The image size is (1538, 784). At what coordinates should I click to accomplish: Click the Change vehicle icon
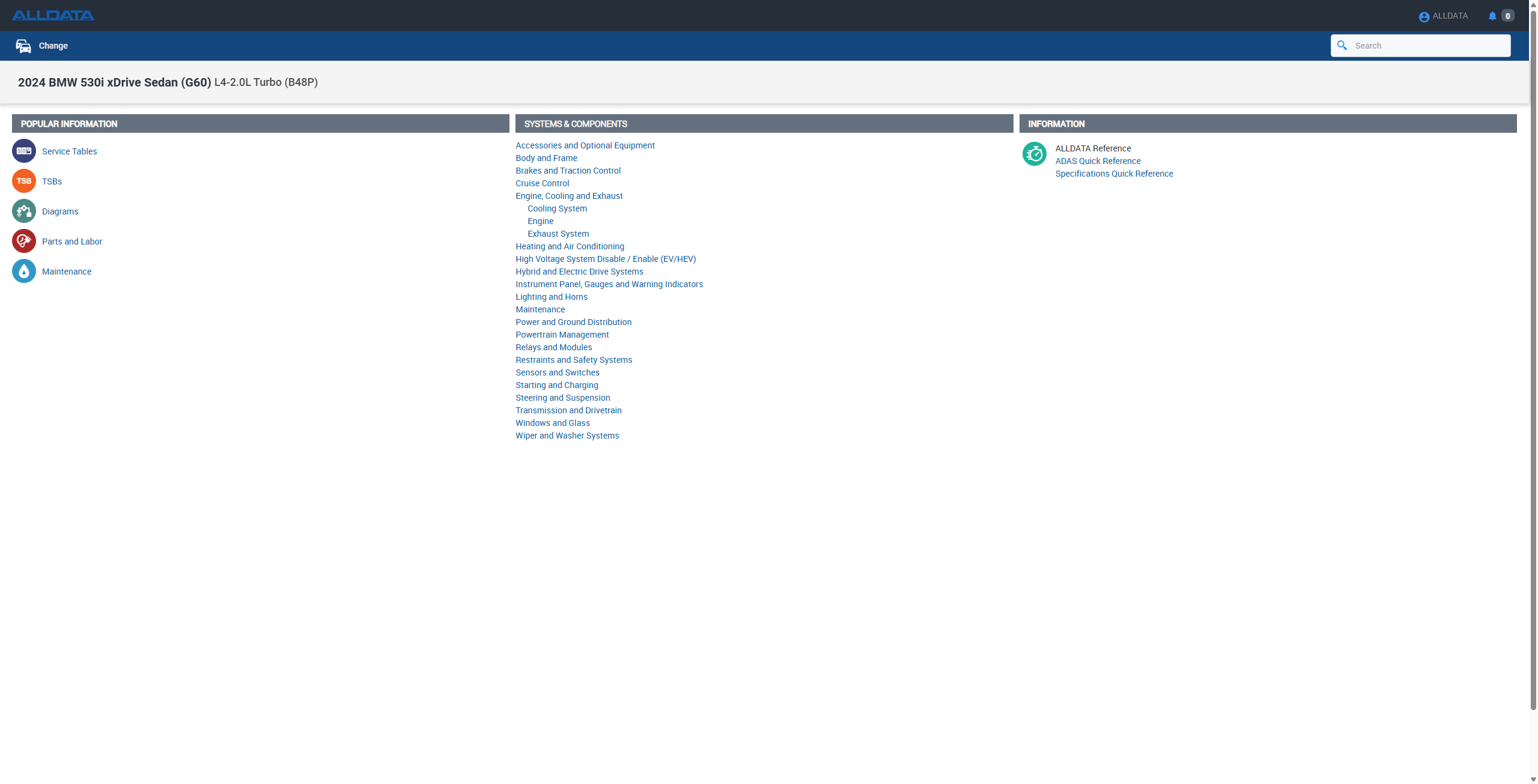(23, 45)
